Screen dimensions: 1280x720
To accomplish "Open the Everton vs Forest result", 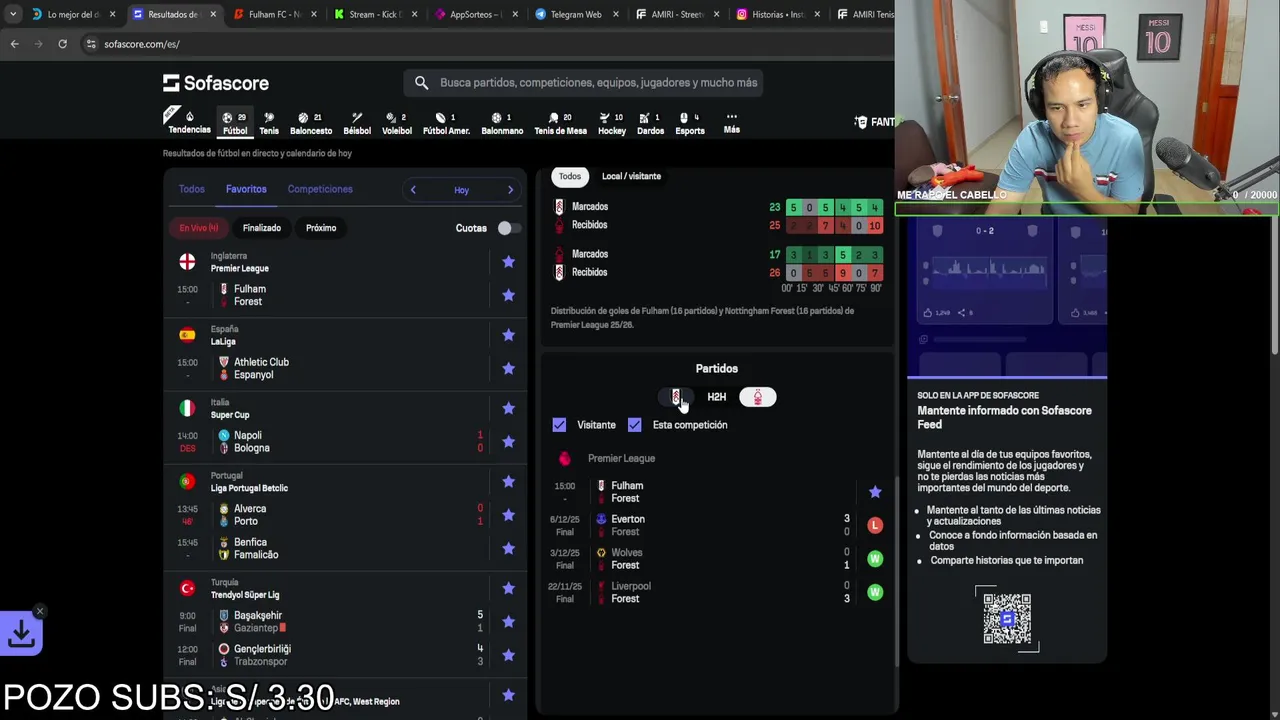I will click(716, 525).
